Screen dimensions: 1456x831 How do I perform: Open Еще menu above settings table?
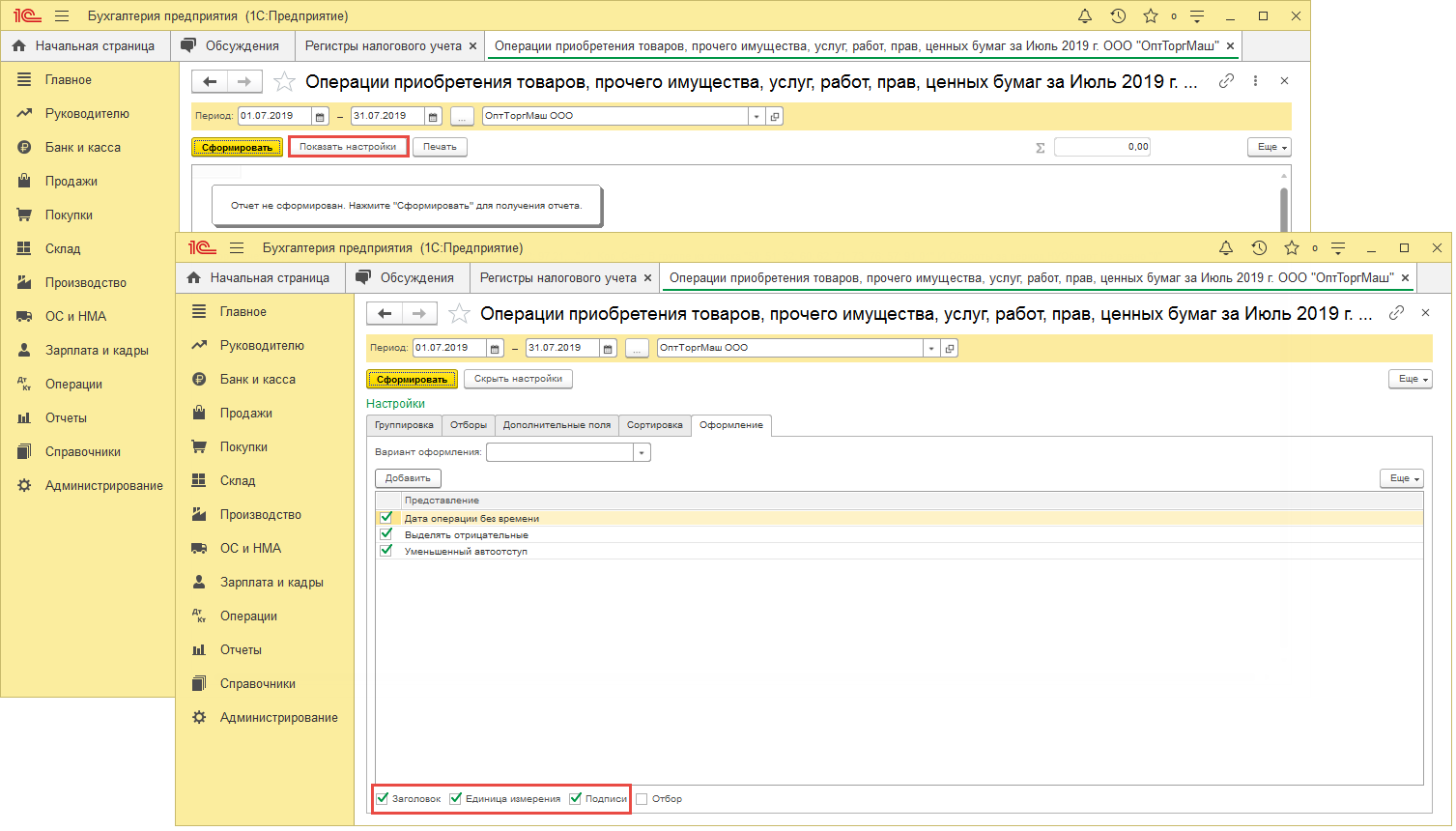[x=1402, y=478]
